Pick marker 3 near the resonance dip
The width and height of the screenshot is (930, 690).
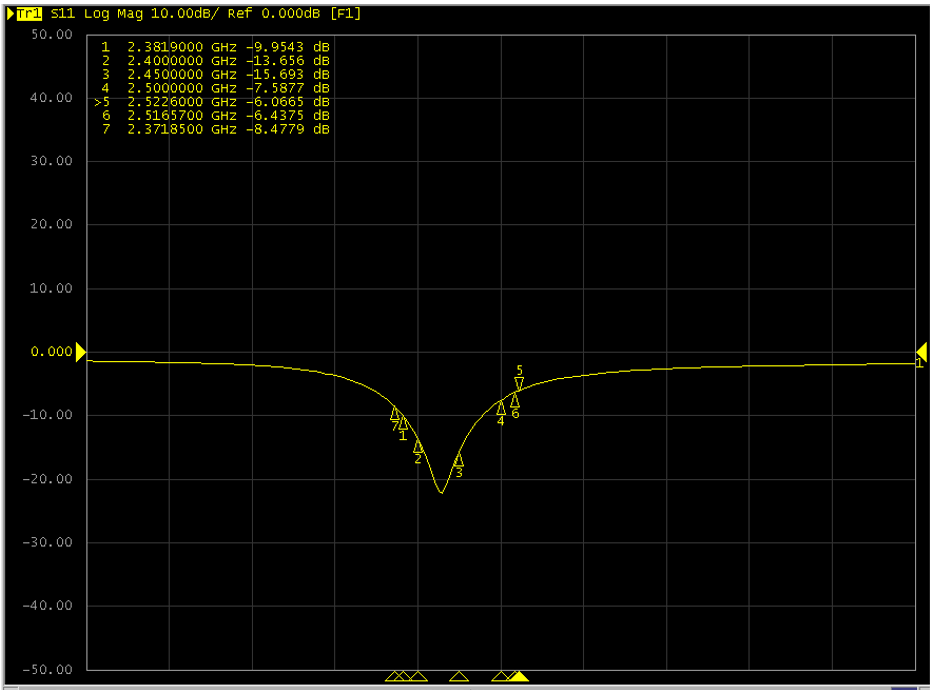(459, 460)
